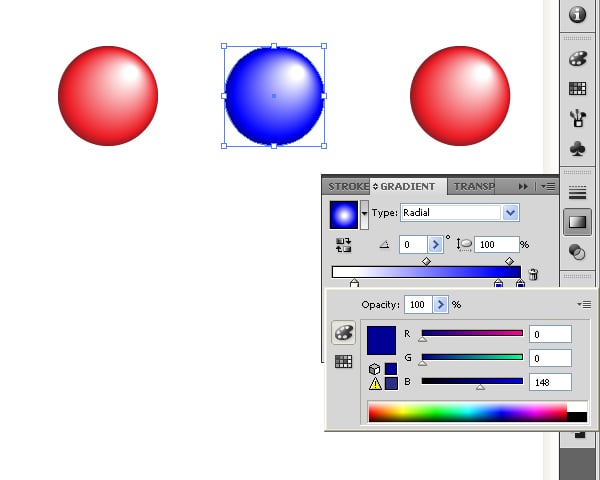This screenshot has width=600, height=480.
Task: Click the aspect ratio ellipse icon
Action: (x=465, y=245)
